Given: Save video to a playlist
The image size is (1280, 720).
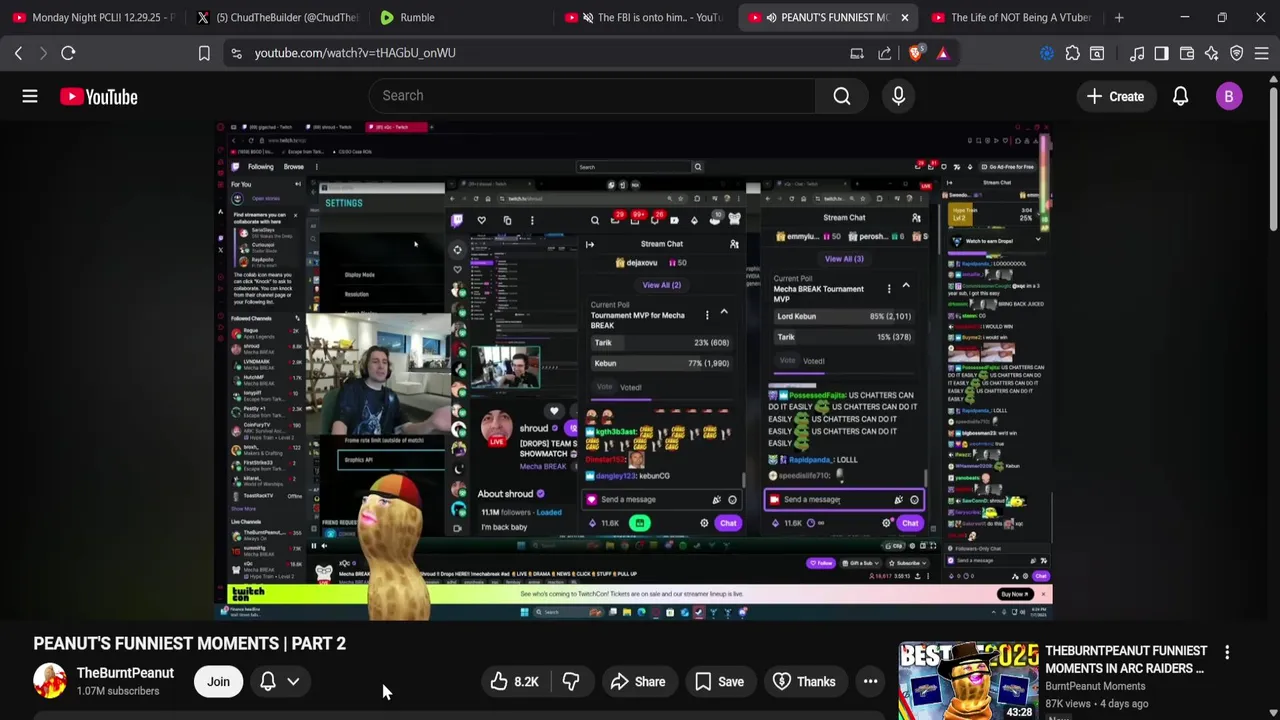Looking at the screenshot, I should (719, 682).
